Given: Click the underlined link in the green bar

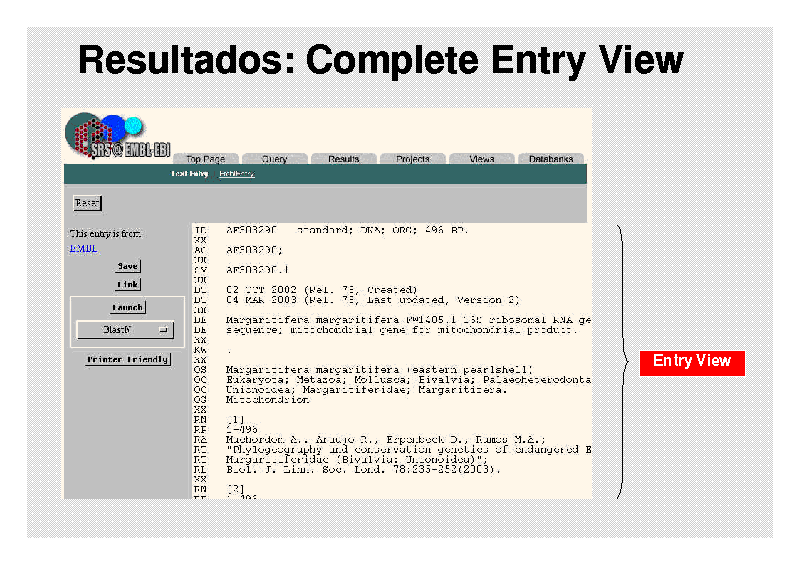Looking at the screenshot, I should pyautogui.click(x=237, y=174).
